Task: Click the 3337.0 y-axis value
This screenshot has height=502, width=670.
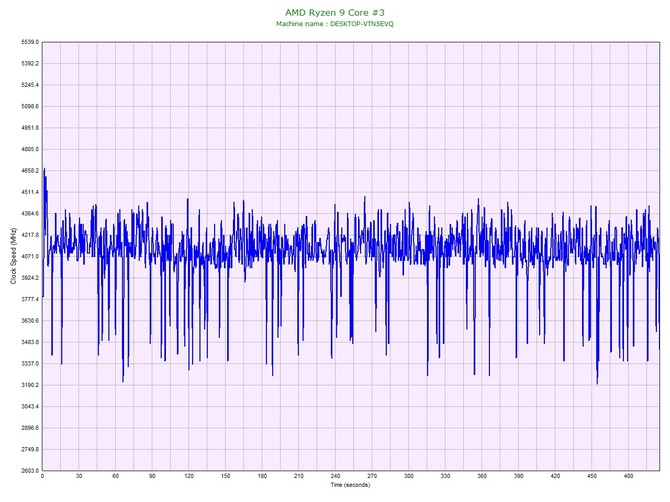Action: pyautogui.click(x=30, y=364)
